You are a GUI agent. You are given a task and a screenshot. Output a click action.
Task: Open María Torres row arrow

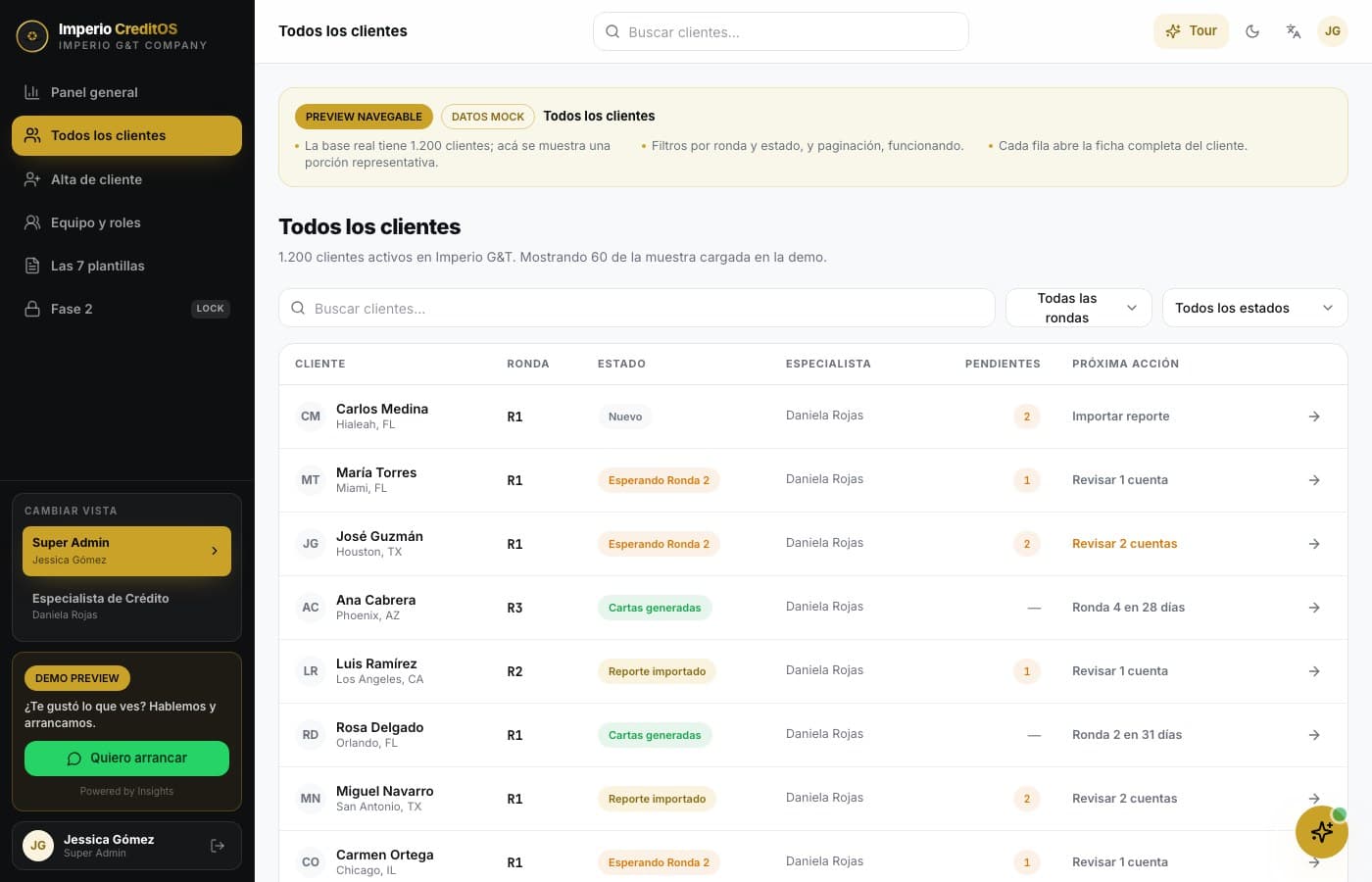point(1314,480)
